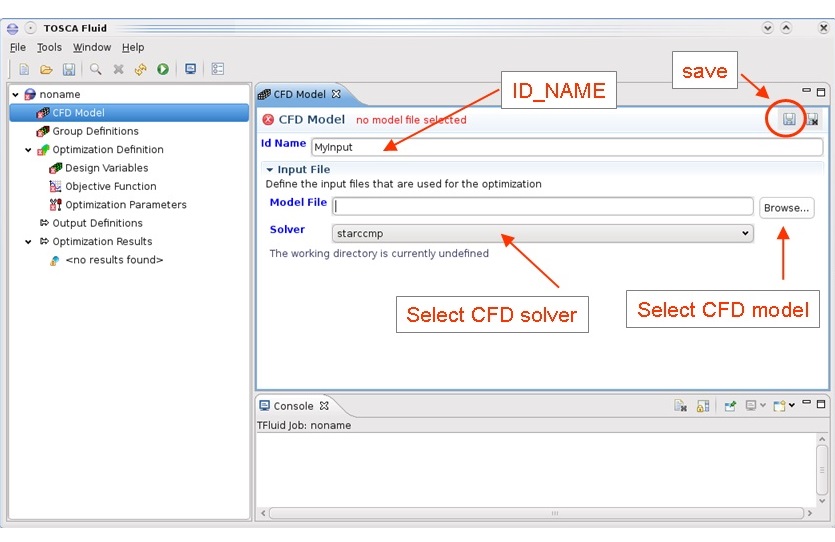Switch to the CFD Model tab
The image size is (835, 542).
pos(299,94)
